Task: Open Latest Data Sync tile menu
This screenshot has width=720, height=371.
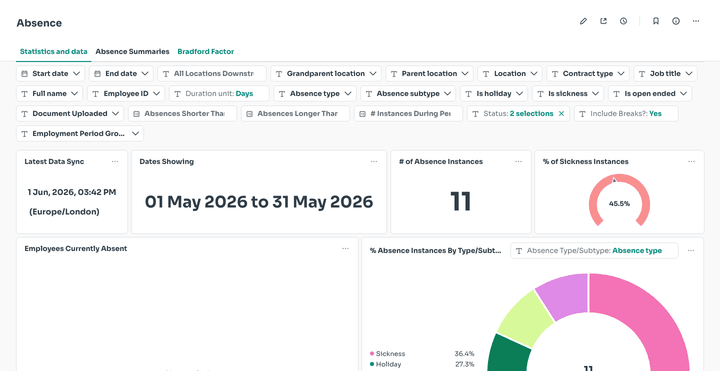Action: (x=115, y=162)
